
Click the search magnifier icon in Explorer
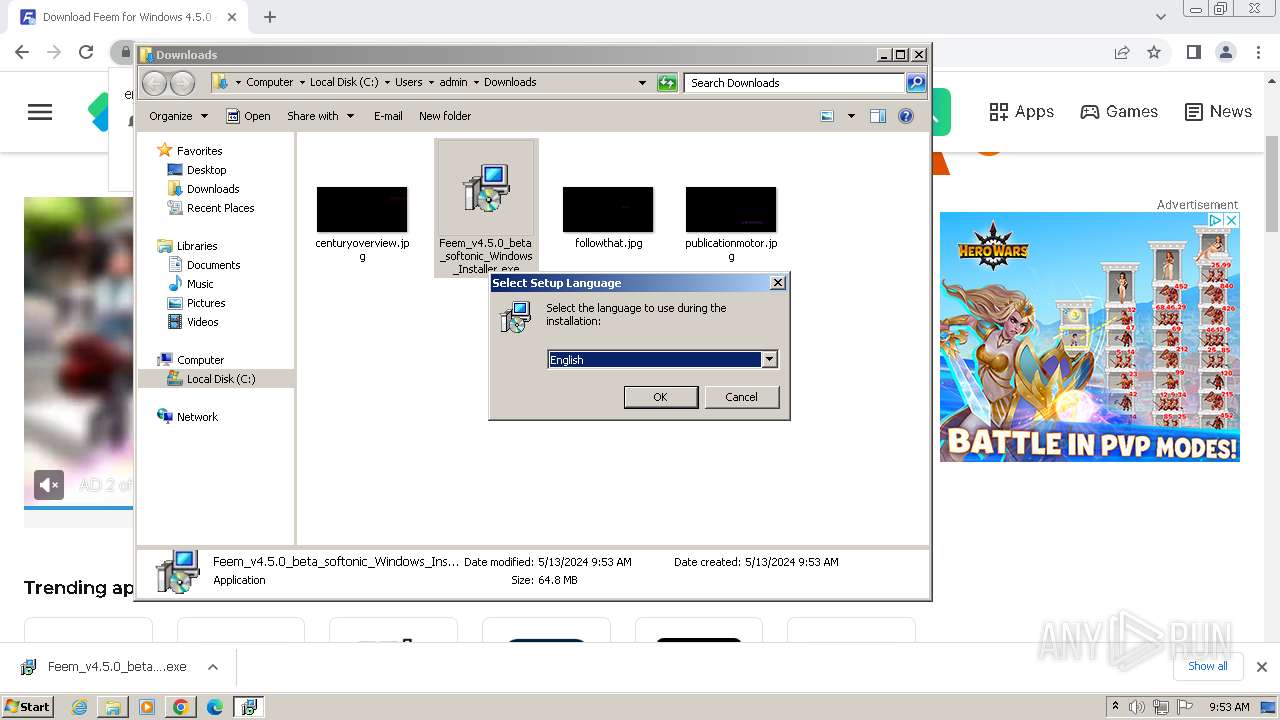coord(916,83)
